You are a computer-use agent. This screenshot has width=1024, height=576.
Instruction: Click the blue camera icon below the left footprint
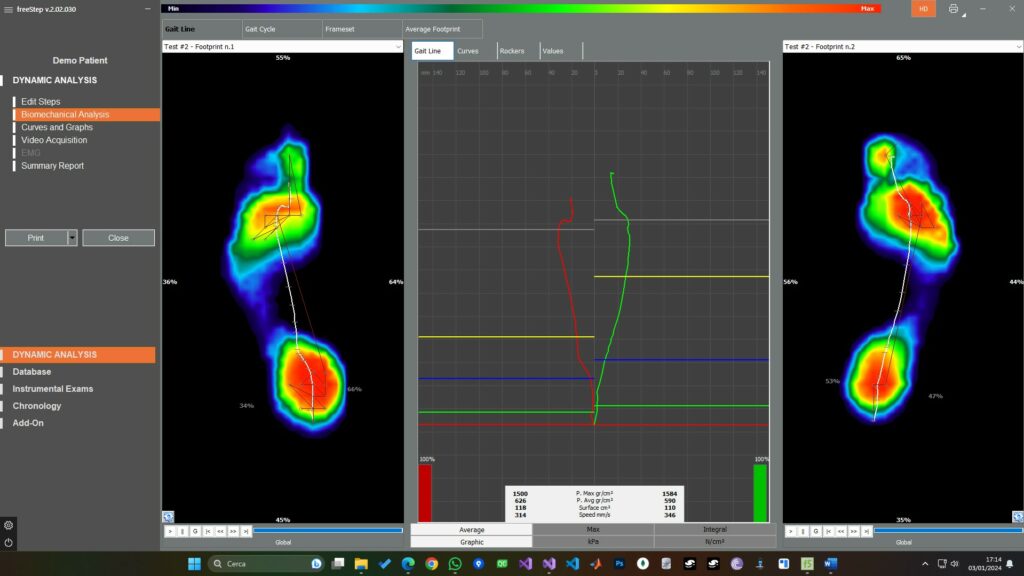[168, 516]
